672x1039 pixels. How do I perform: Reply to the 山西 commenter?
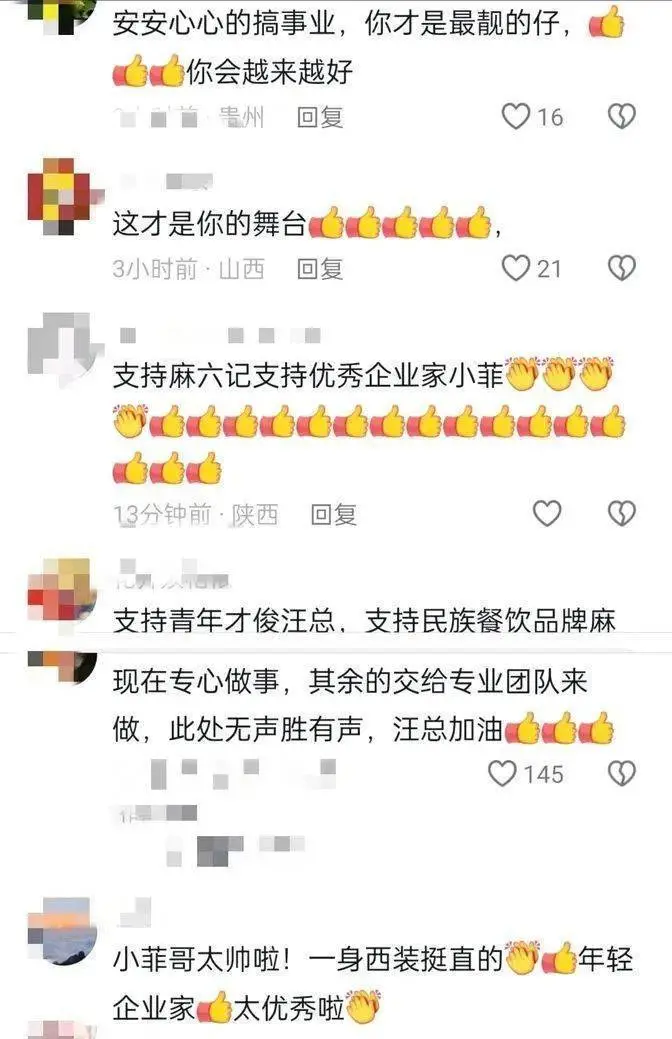(319, 269)
